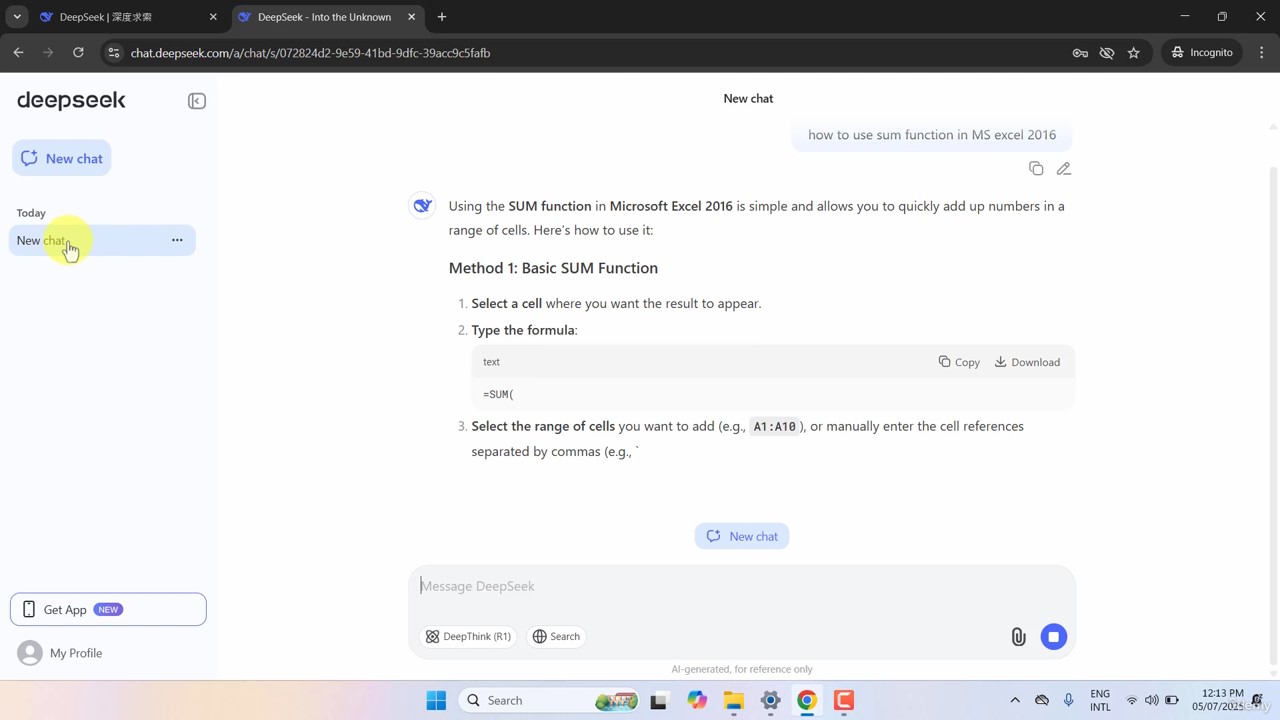Download the code block
The height and width of the screenshot is (720, 1280).
tap(1027, 362)
